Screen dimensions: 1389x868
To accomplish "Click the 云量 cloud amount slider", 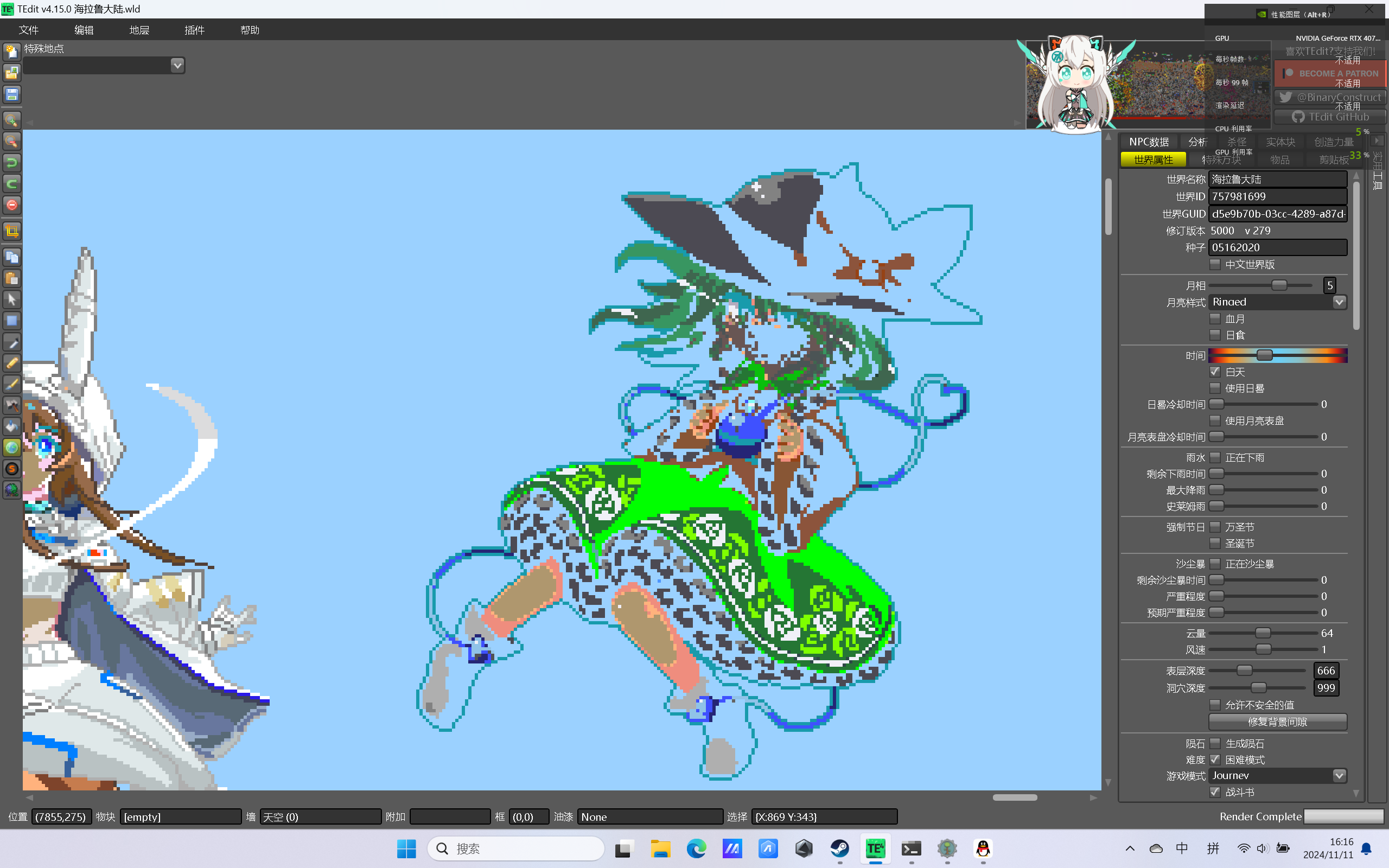I will coord(1263,633).
